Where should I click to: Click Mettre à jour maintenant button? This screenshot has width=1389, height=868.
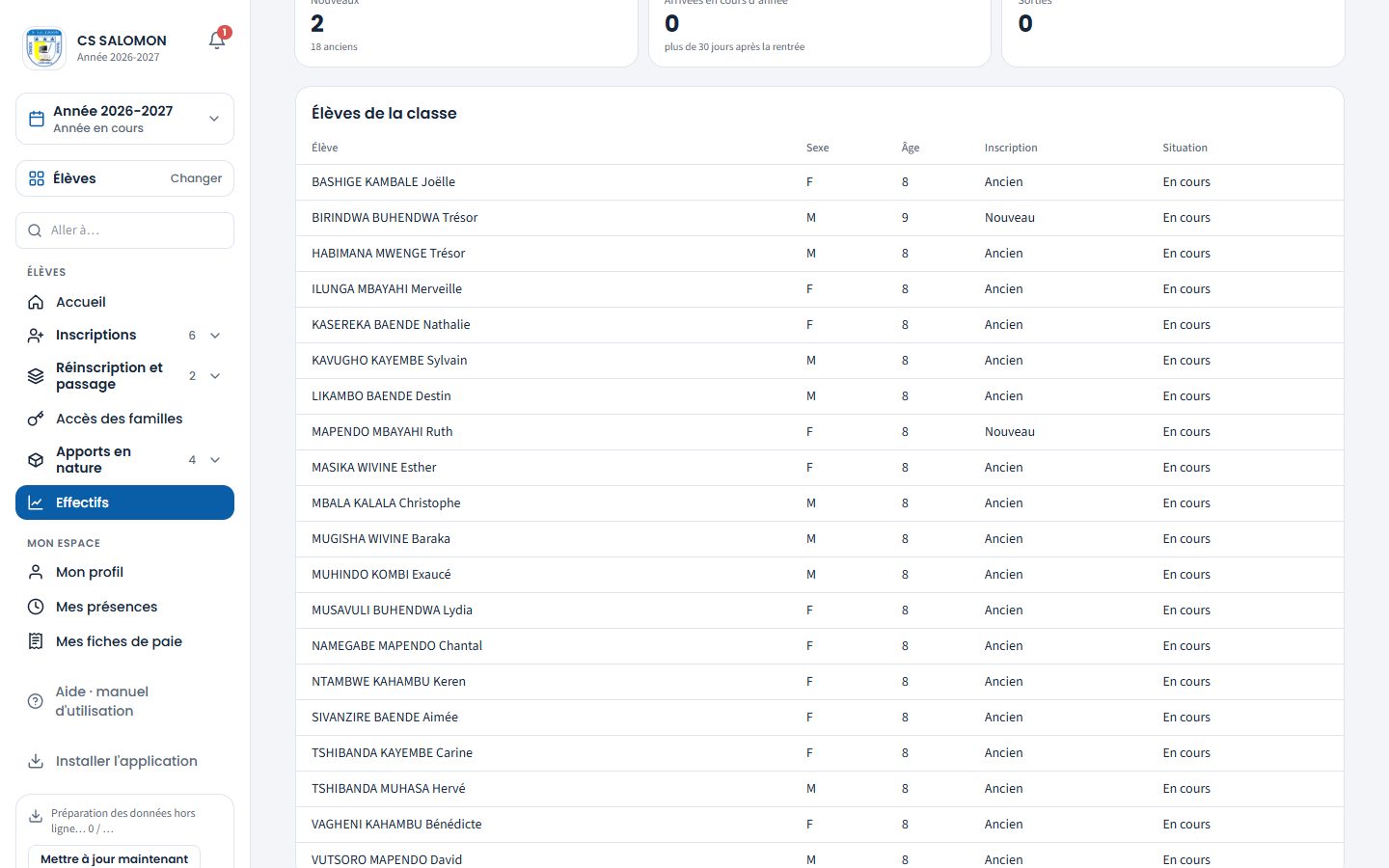point(114,857)
